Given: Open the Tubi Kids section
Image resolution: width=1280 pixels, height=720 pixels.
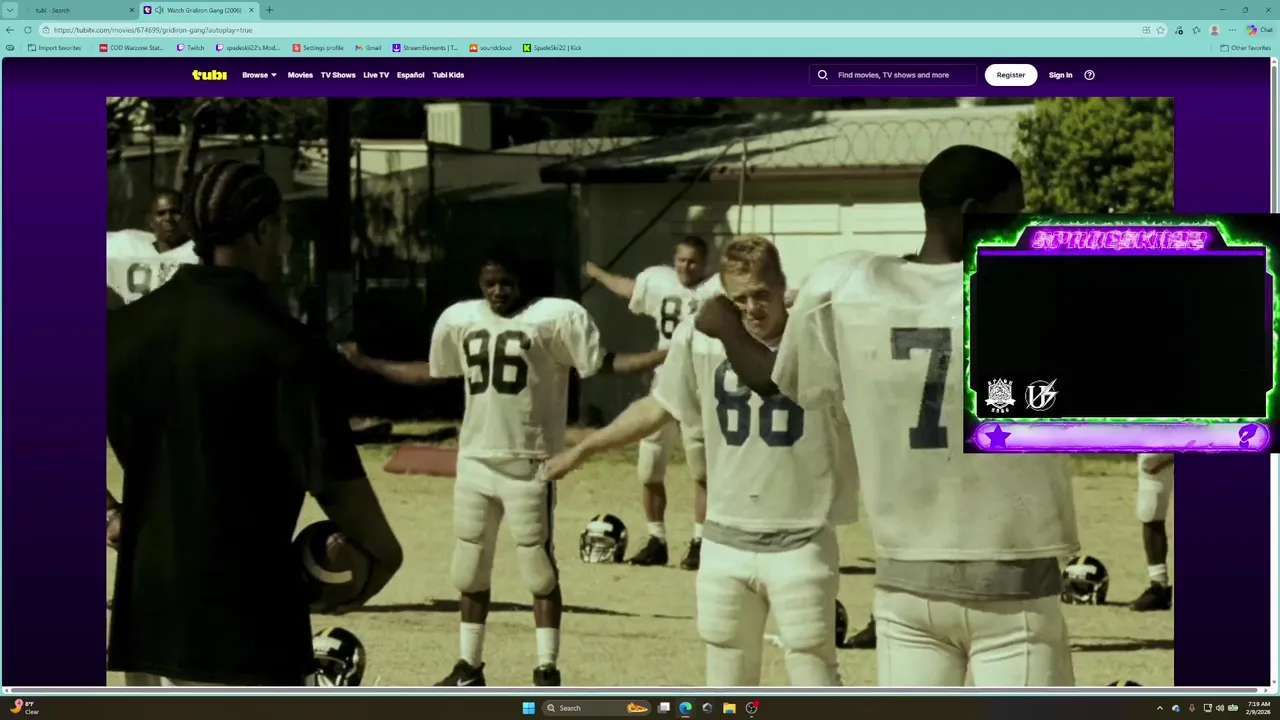Looking at the screenshot, I should coord(448,75).
